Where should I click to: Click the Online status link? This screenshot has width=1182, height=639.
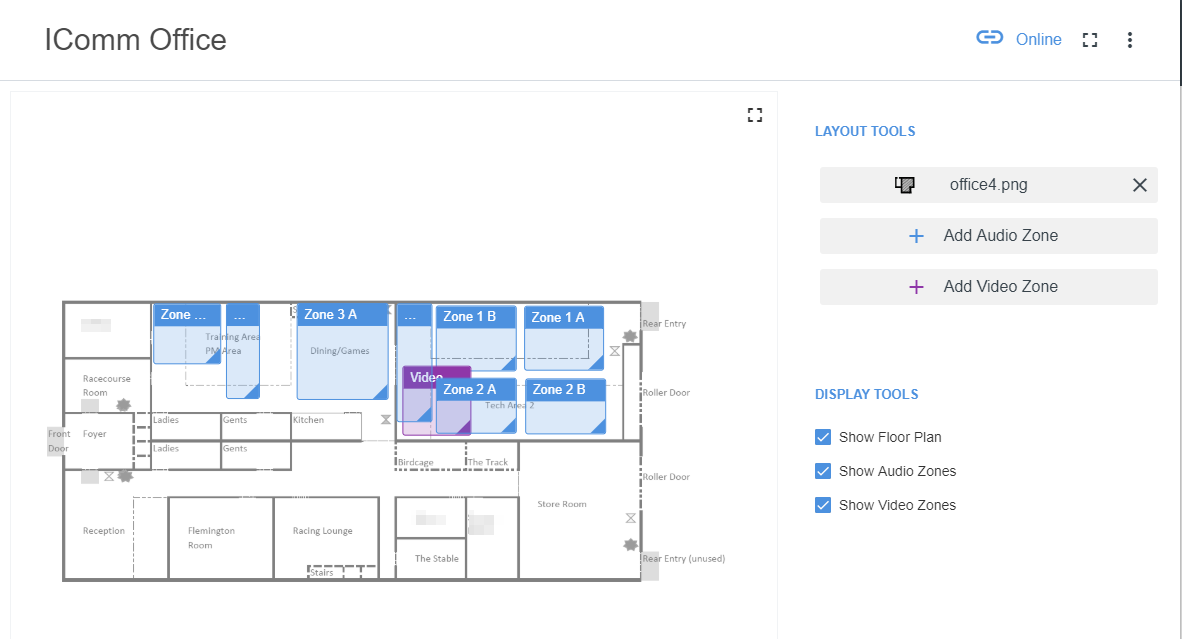click(1038, 40)
